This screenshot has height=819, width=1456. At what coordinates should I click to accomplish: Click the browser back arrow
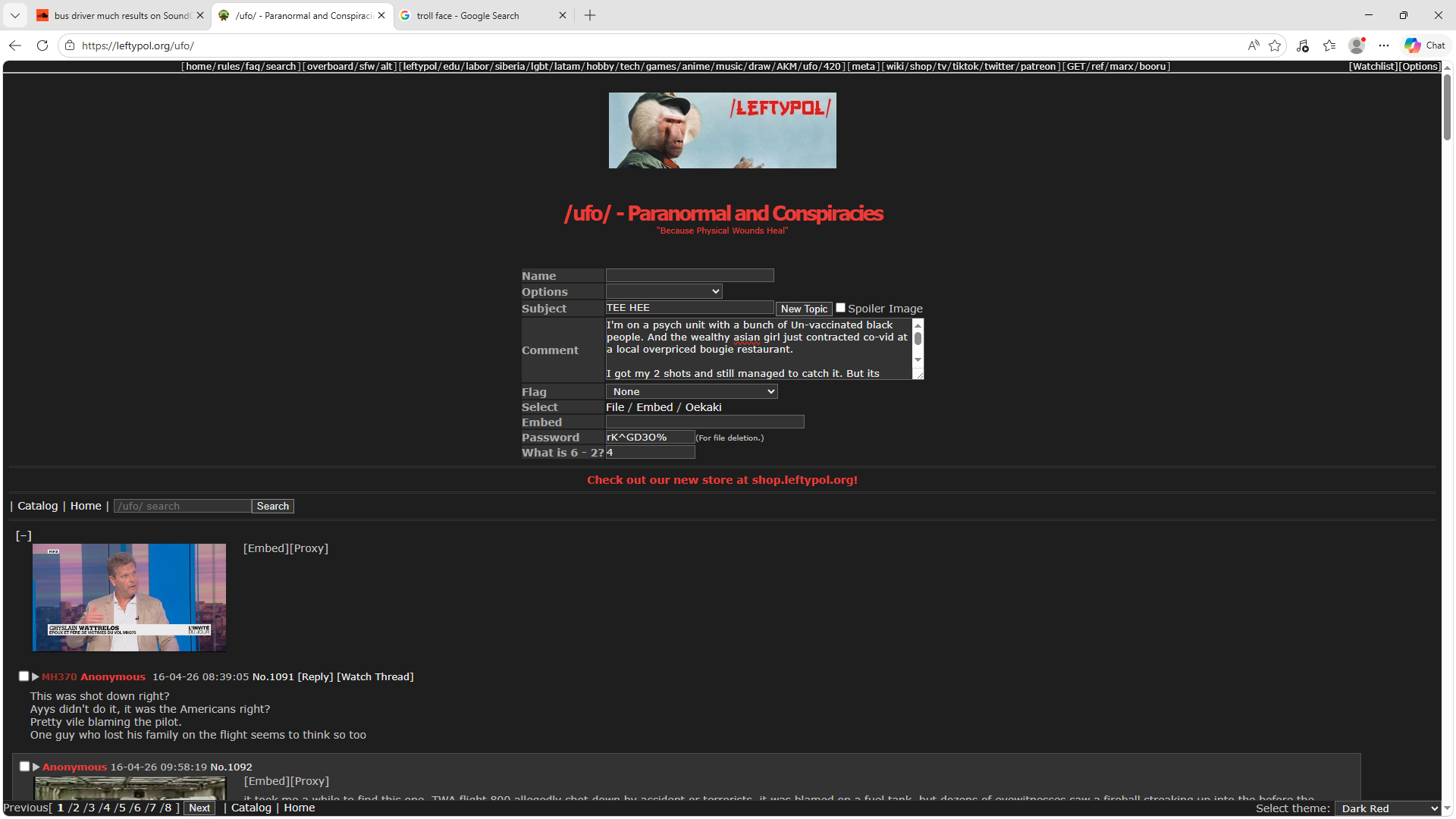(x=15, y=45)
